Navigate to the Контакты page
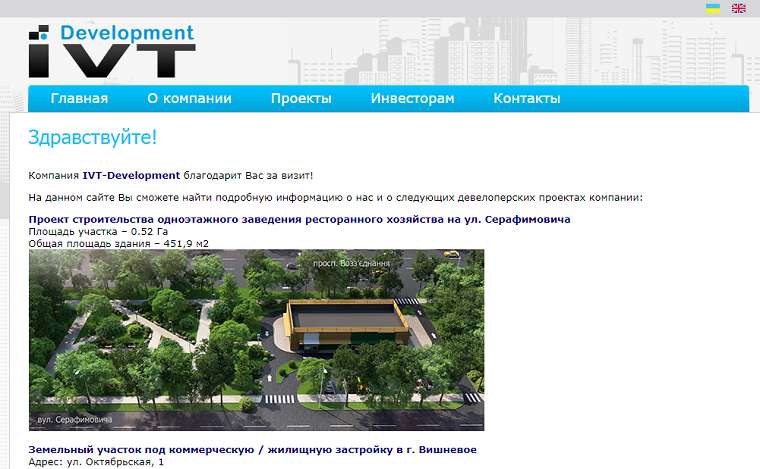Image resolution: width=760 pixels, height=469 pixels. pyautogui.click(x=526, y=99)
